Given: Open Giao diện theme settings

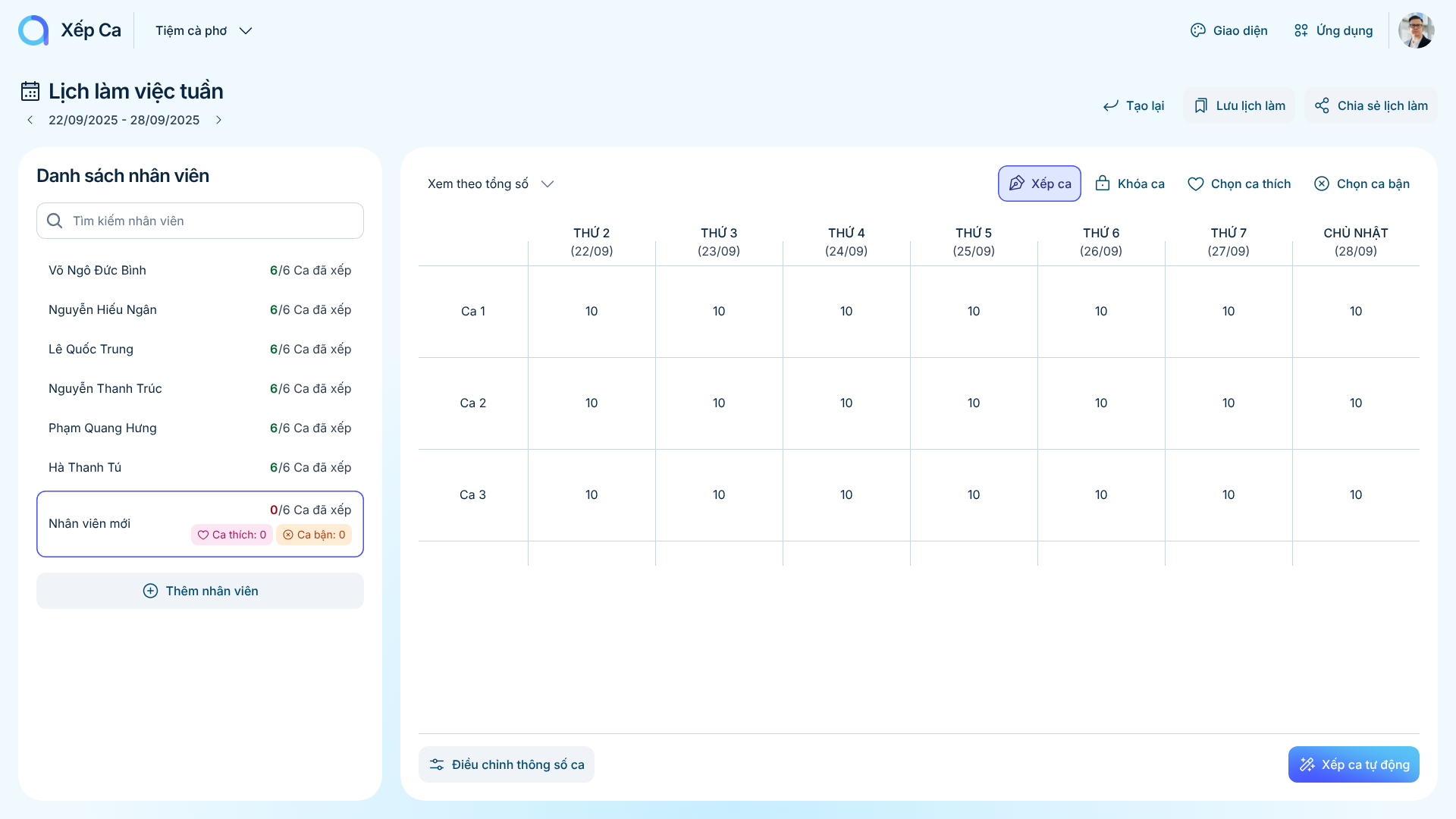Looking at the screenshot, I should click(1228, 30).
